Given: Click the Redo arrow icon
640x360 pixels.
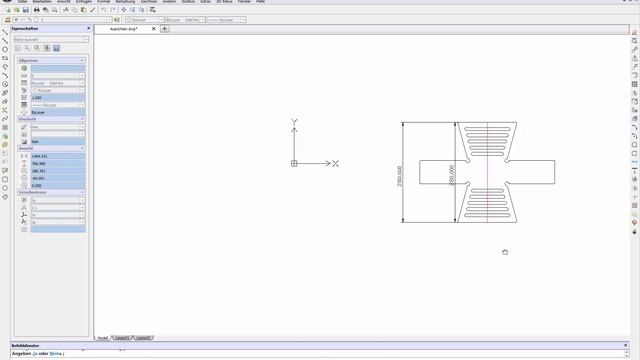Looking at the screenshot, I should coord(113,10).
